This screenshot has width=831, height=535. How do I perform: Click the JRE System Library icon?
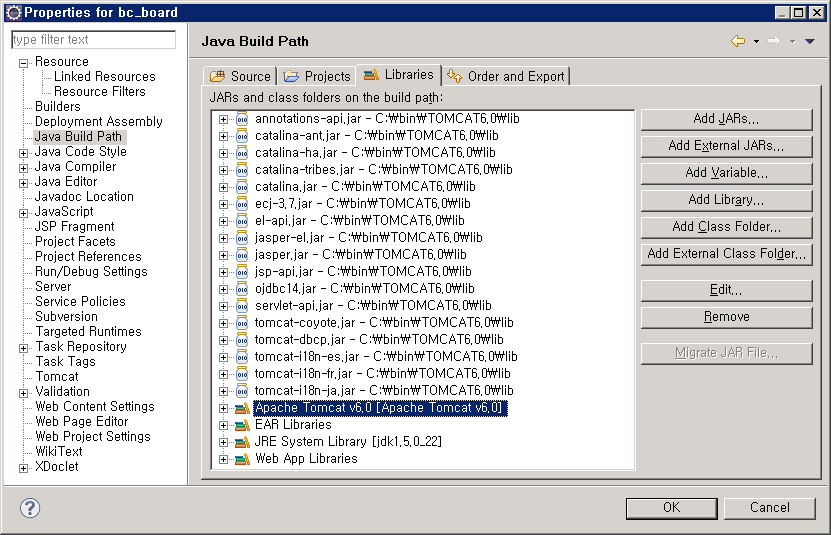pos(242,441)
